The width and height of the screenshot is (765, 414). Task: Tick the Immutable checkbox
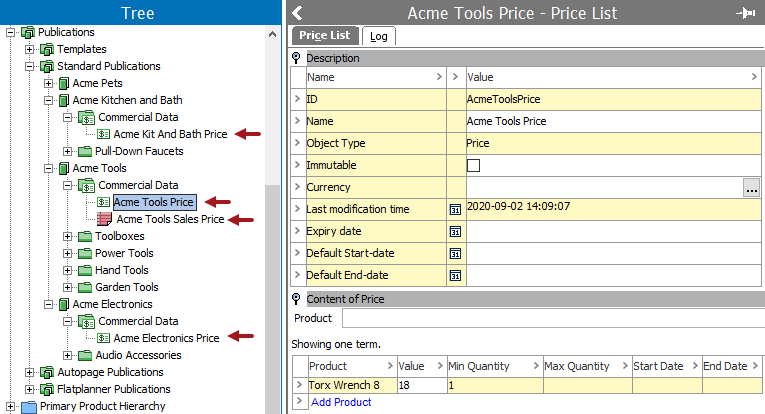coord(473,165)
